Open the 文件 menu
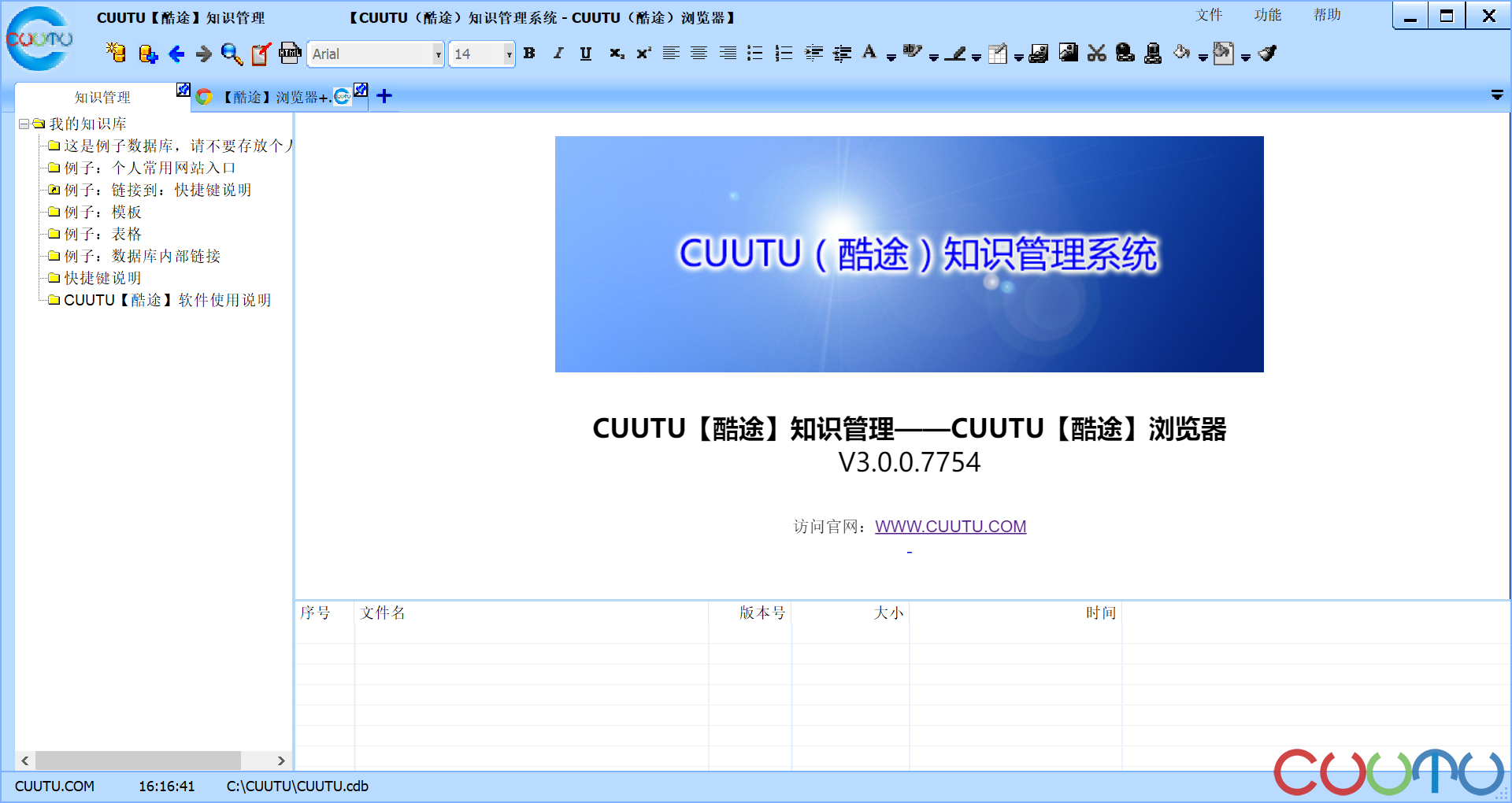This screenshot has height=803, width=1512. coord(1209,15)
